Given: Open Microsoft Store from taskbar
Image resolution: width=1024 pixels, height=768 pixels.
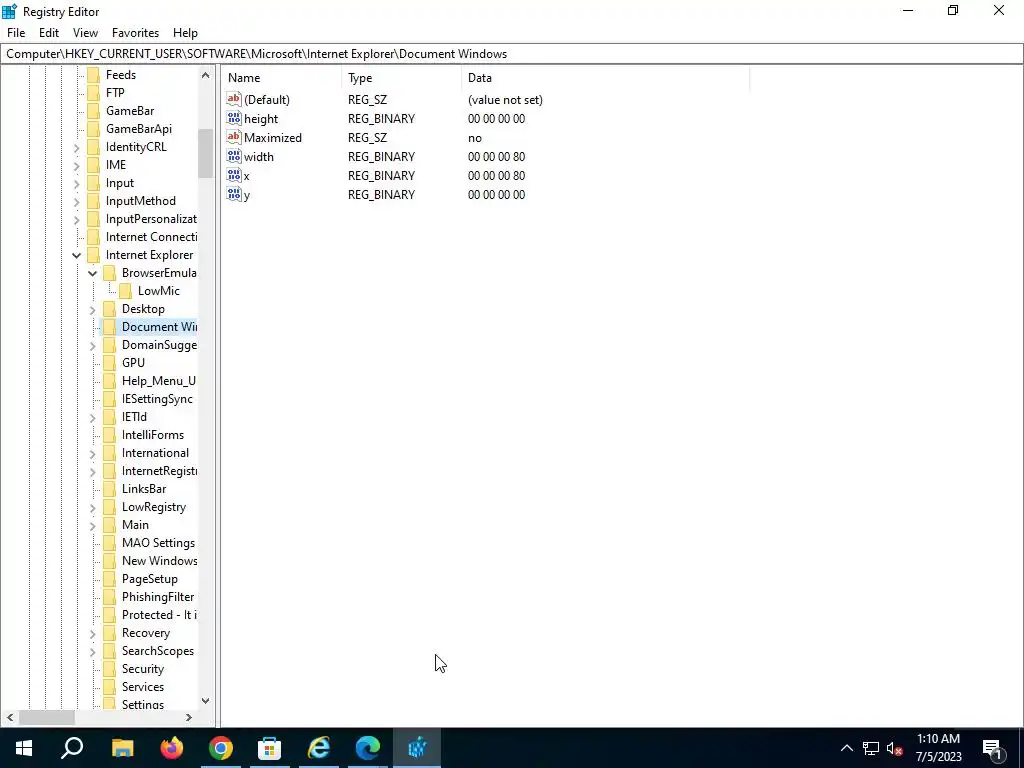Looking at the screenshot, I should pyautogui.click(x=270, y=747).
